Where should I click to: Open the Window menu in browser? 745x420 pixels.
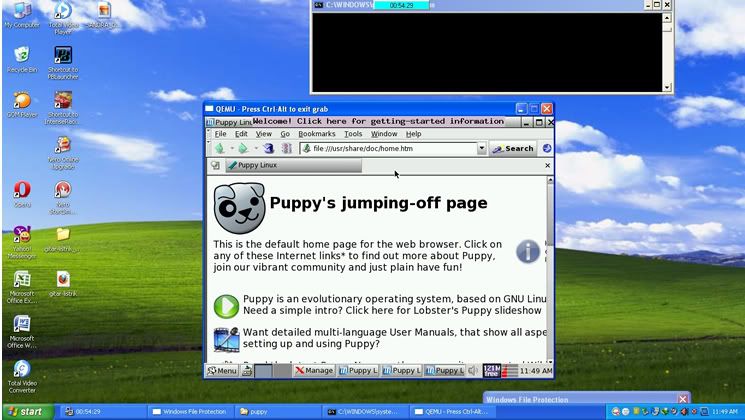click(384, 134)
